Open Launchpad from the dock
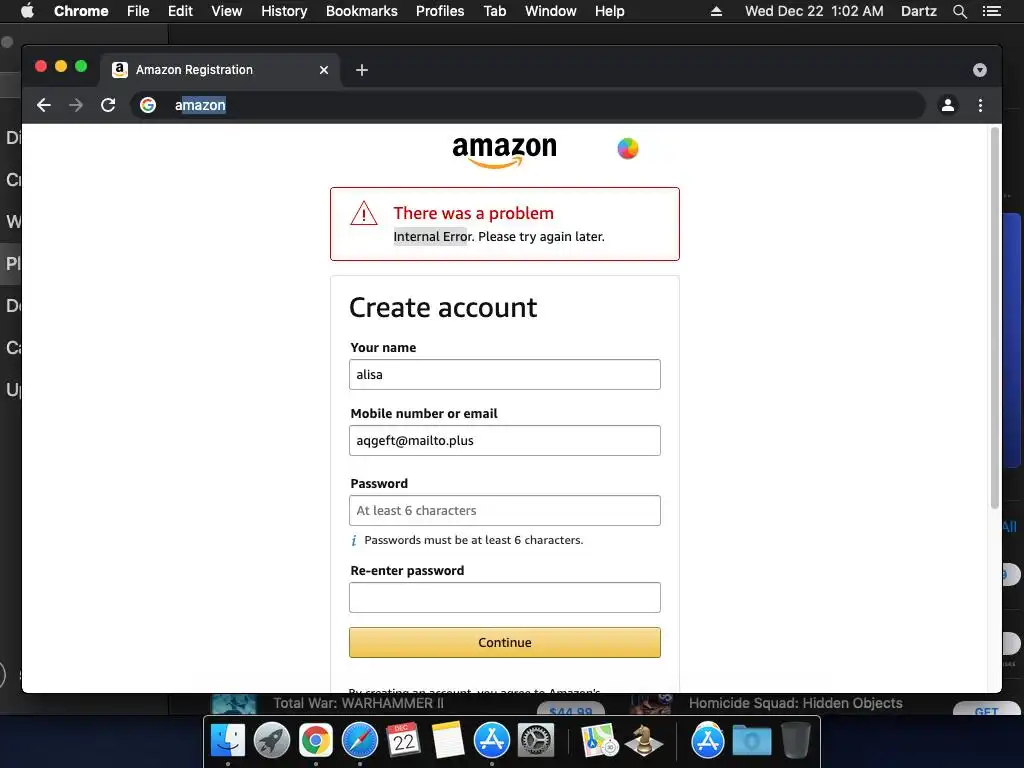 coord(272,740)
